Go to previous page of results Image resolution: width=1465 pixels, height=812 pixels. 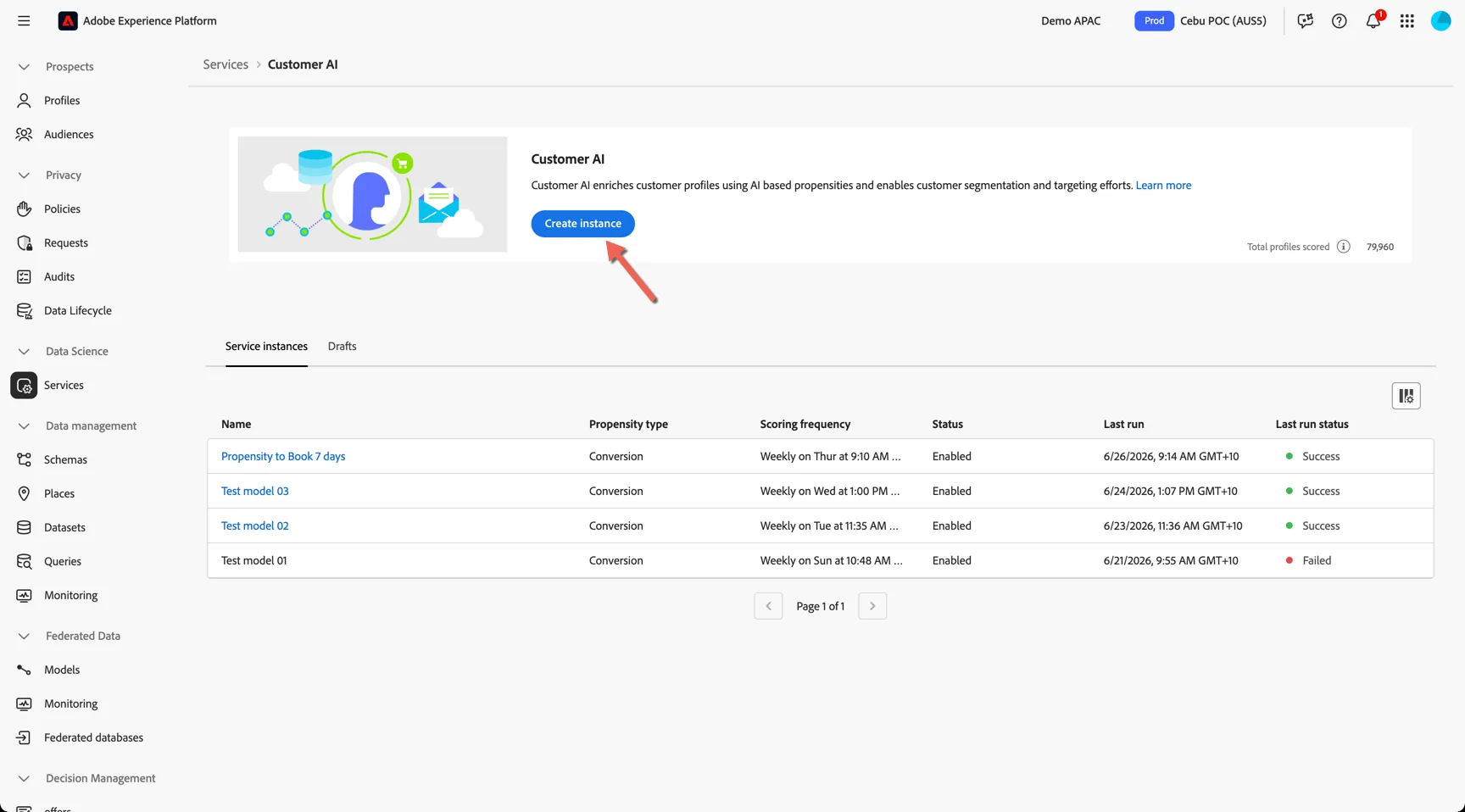(x=768, y=606)
